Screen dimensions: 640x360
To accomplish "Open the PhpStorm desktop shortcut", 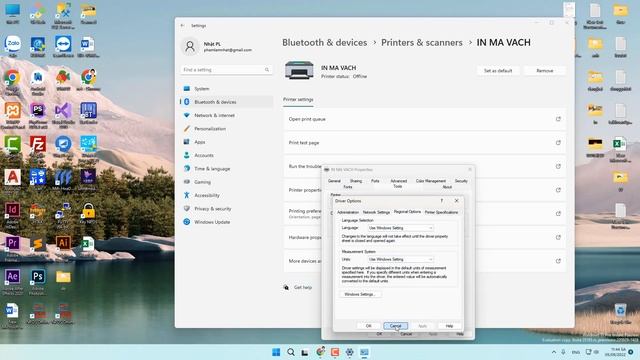I will coord(38,113).
